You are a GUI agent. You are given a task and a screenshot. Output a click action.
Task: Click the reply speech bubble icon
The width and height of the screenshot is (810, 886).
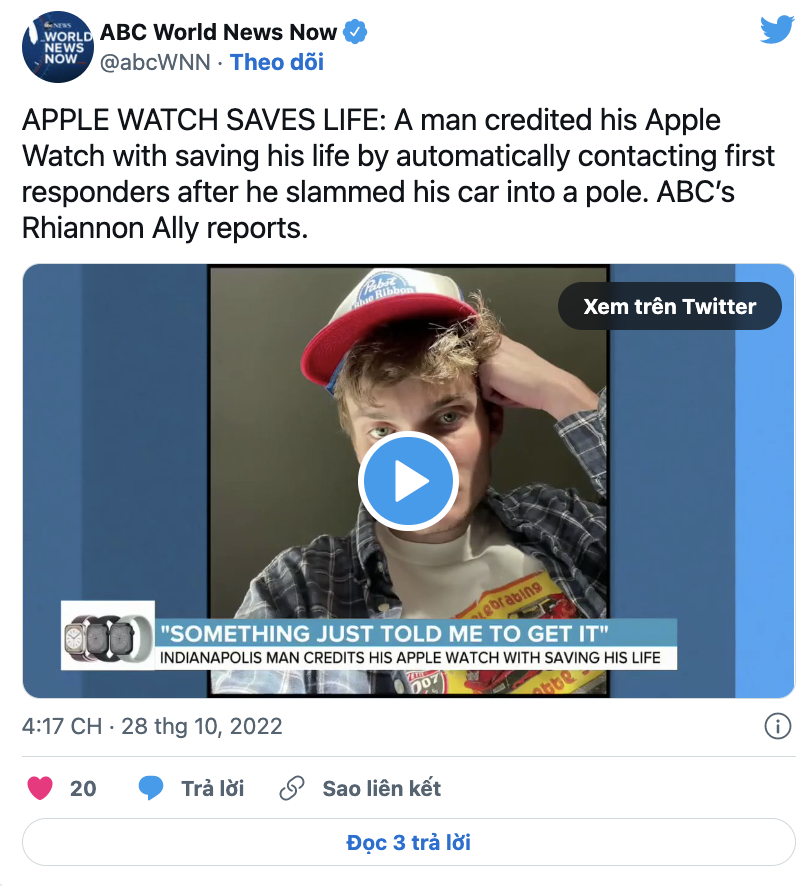click(151, 788)
